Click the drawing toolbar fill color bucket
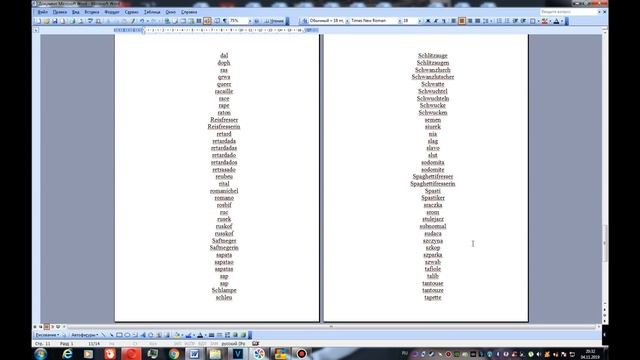 click(177, 335)
